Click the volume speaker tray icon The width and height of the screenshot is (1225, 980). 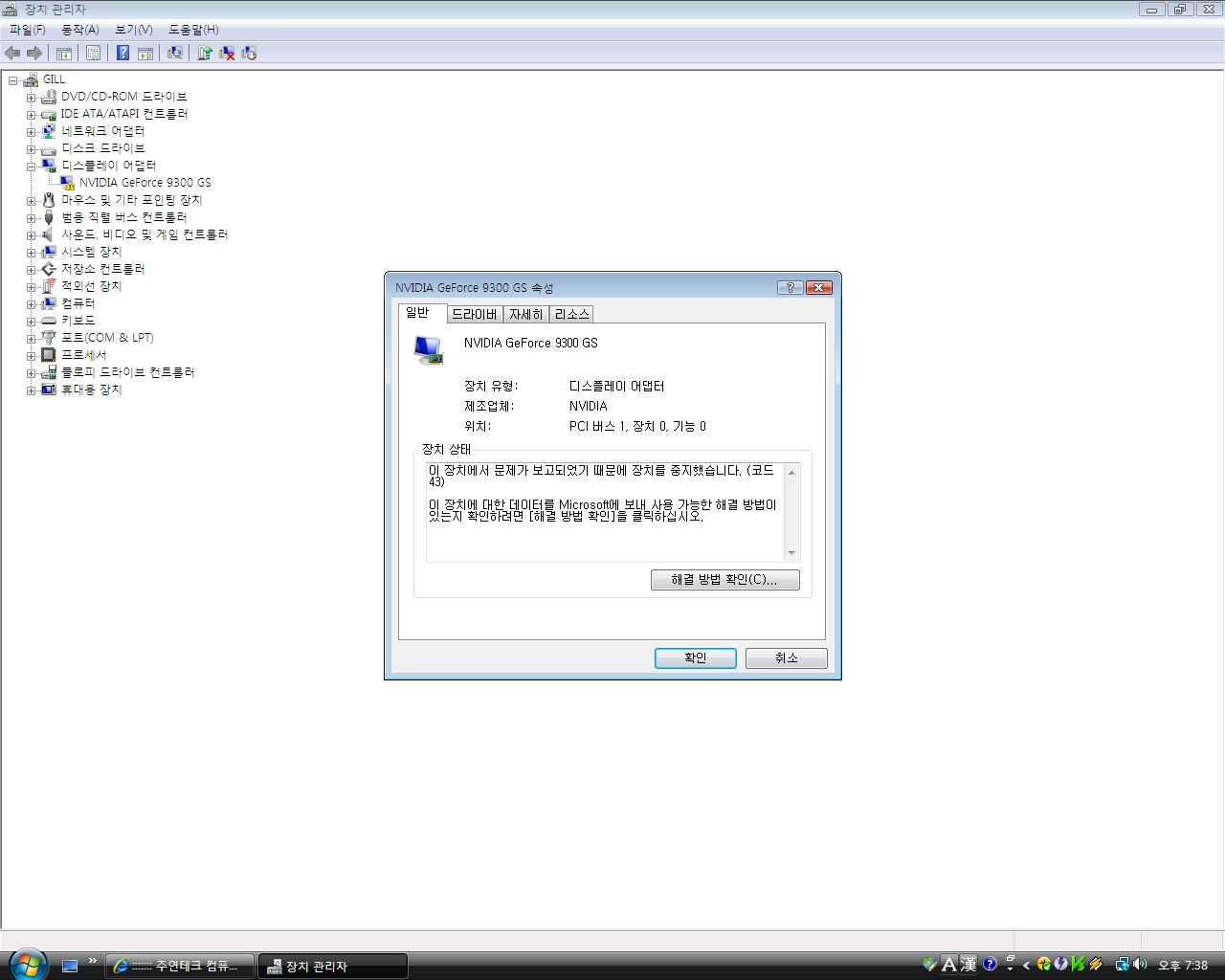tap(1140, 965)
